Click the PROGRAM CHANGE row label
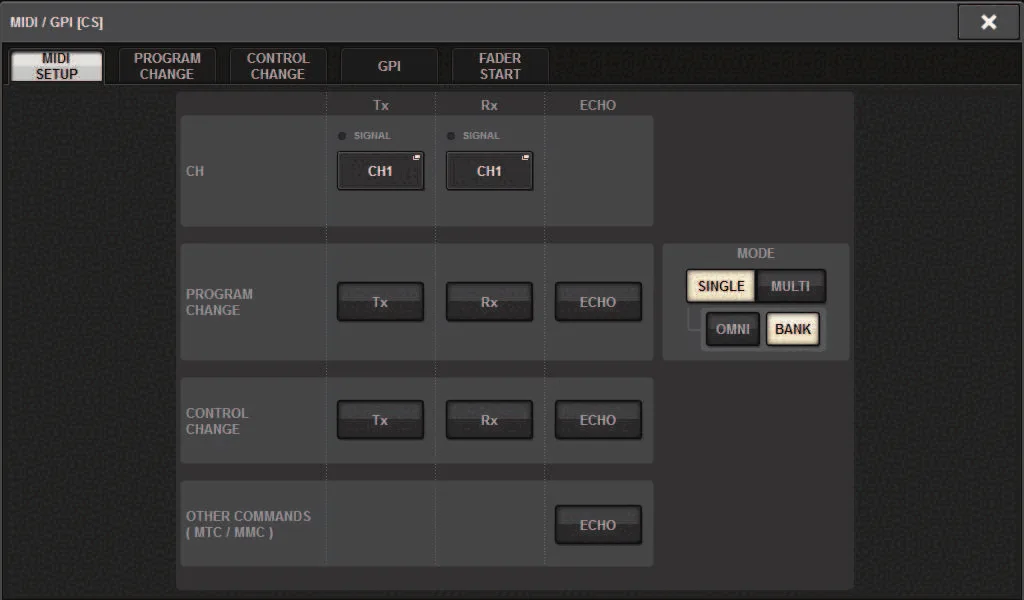 tap(219, 302)
